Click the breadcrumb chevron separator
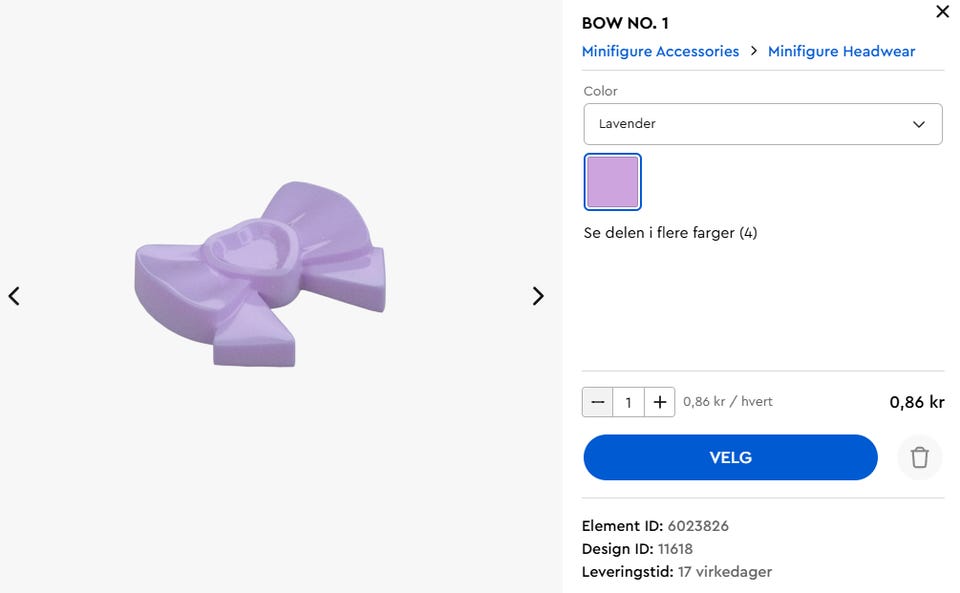This screenshot has height=593, width=960. tap(754, 51)
